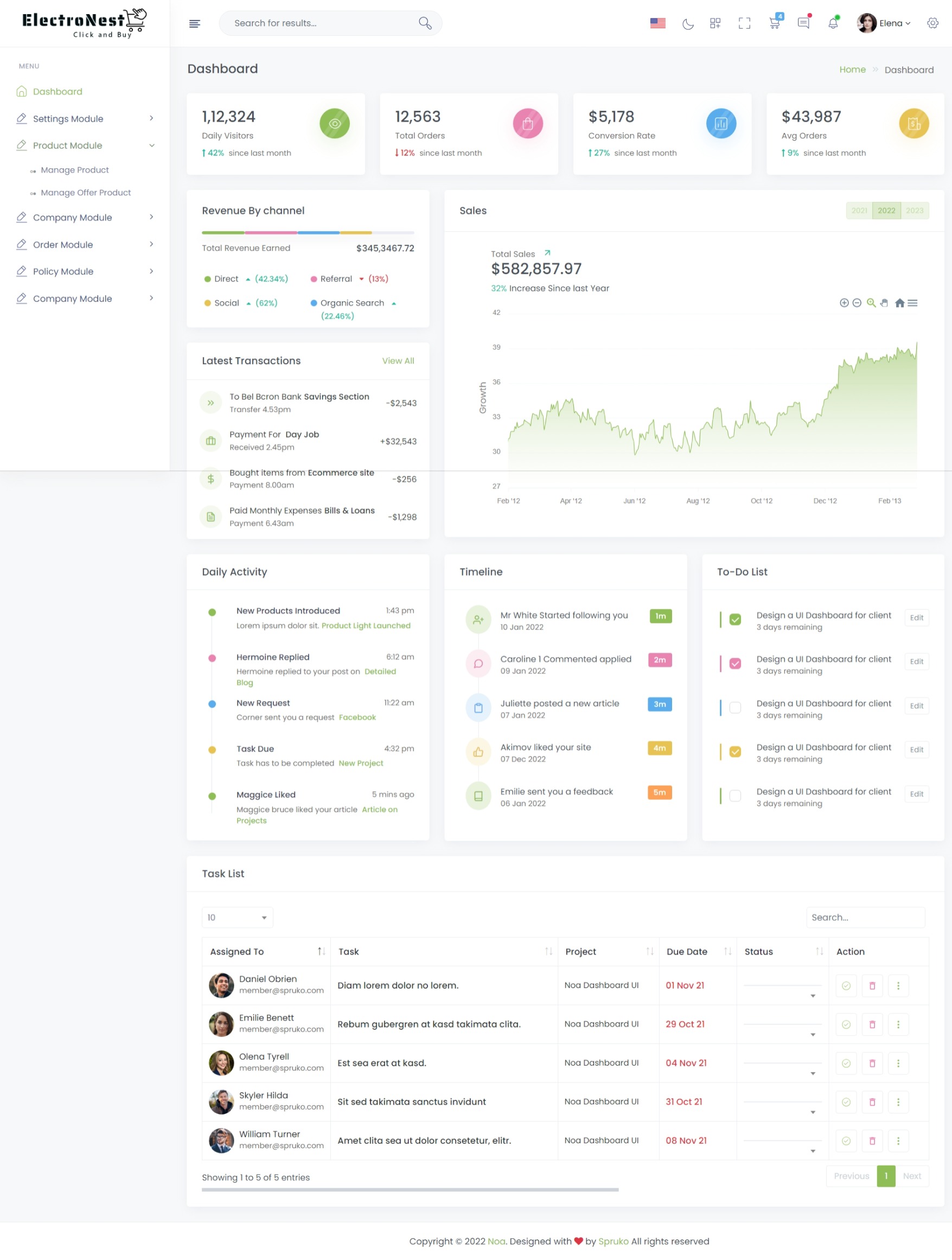
Task: Open Manage Offer Product menu item
Action: pyautogui.click(x=86, y=193)
